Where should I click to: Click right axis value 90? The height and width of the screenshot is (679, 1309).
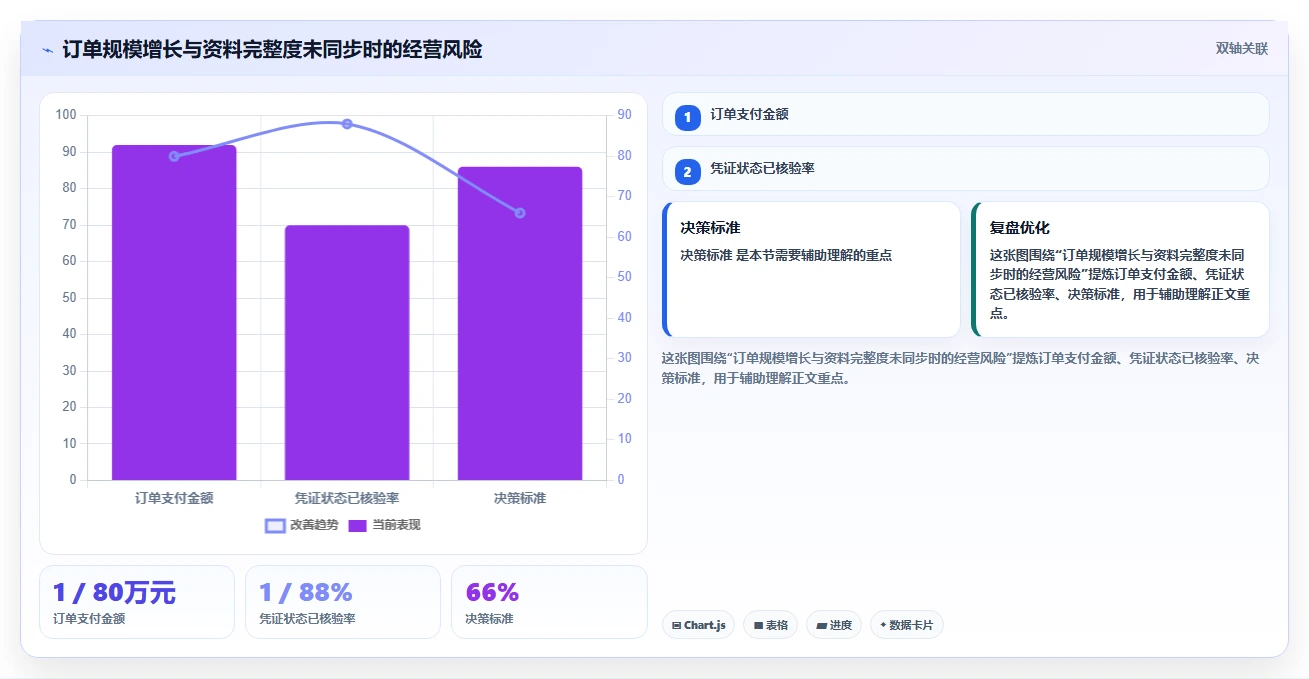click(x=624, y=115)
